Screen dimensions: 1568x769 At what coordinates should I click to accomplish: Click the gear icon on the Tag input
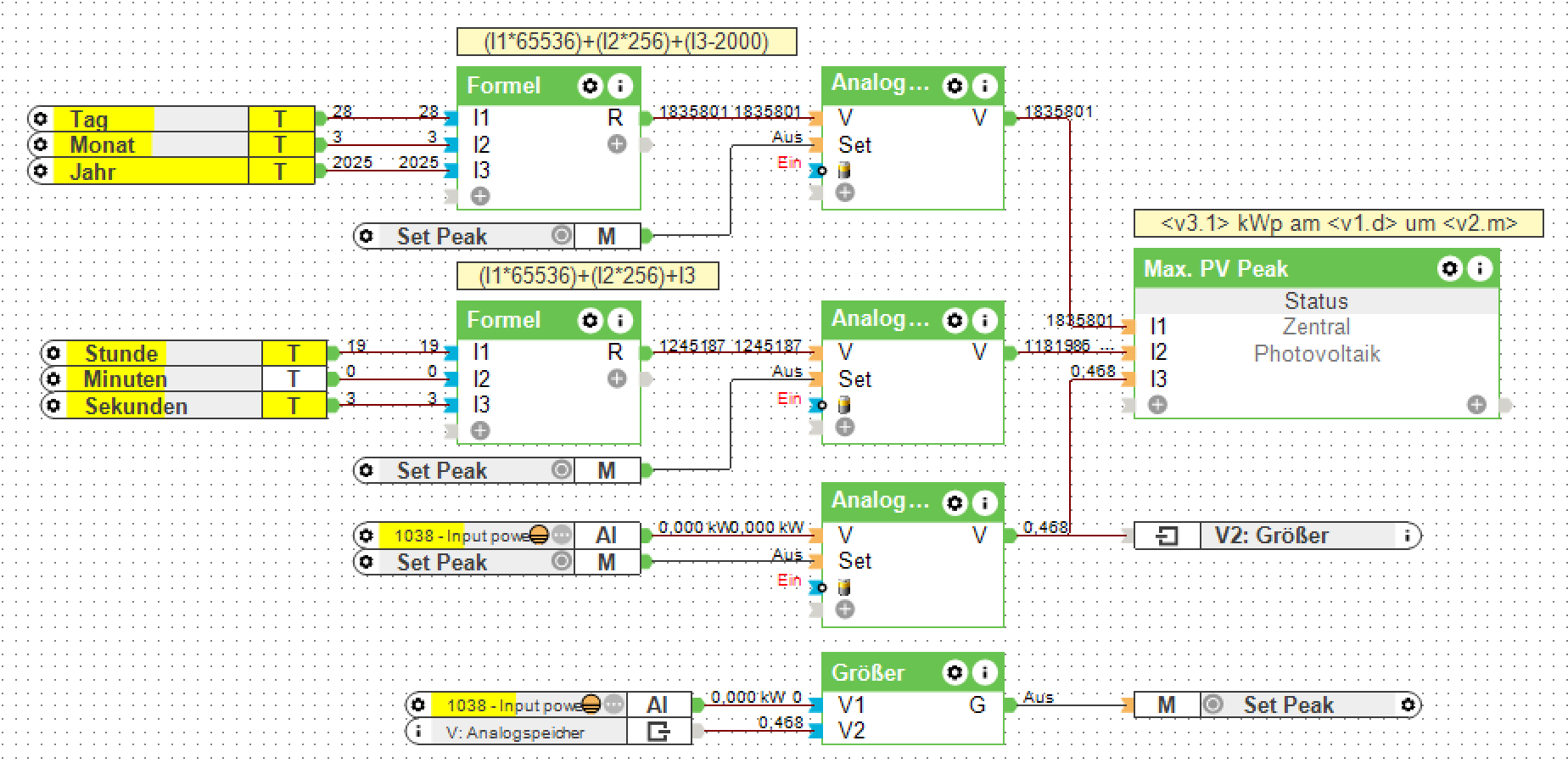[40, 119]
